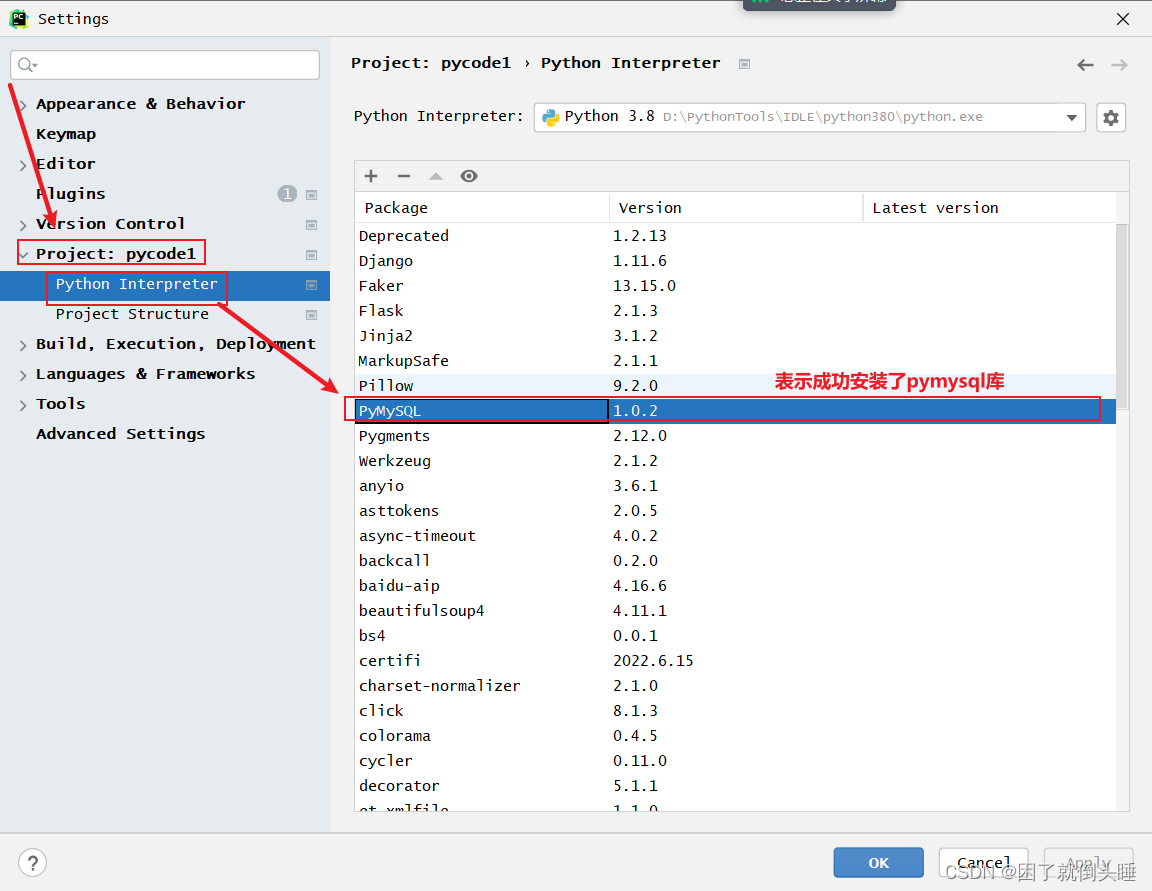Click the forward navigation arrow
The image size is (1152, 891).
pyautogui.click(x=1119, y=65)
